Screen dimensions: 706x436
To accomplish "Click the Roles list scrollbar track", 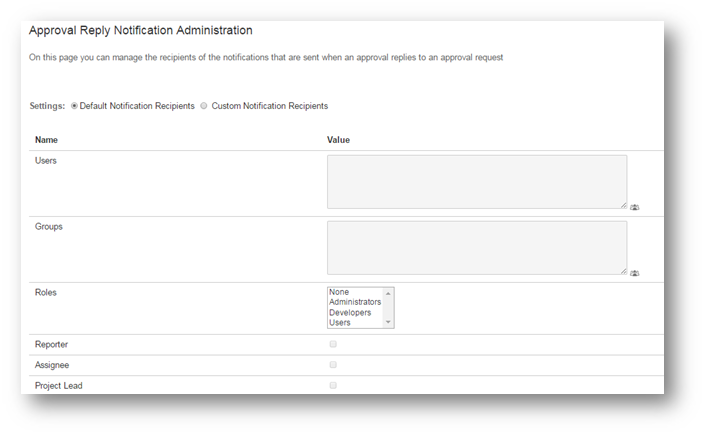I will (389, 307).
